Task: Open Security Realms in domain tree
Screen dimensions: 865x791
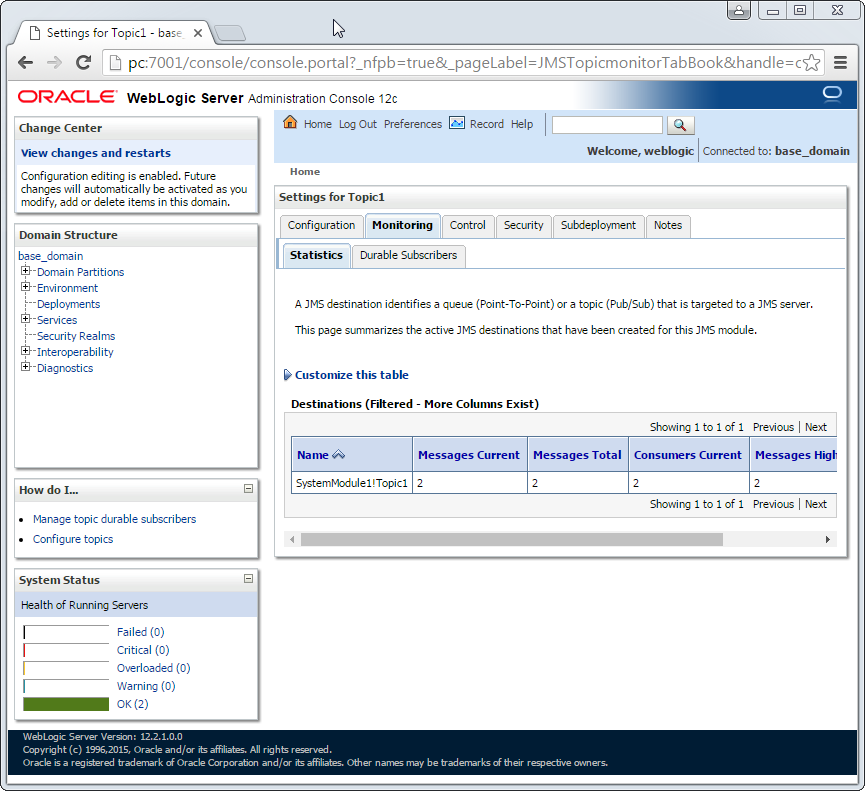Action: pos(76,336)
